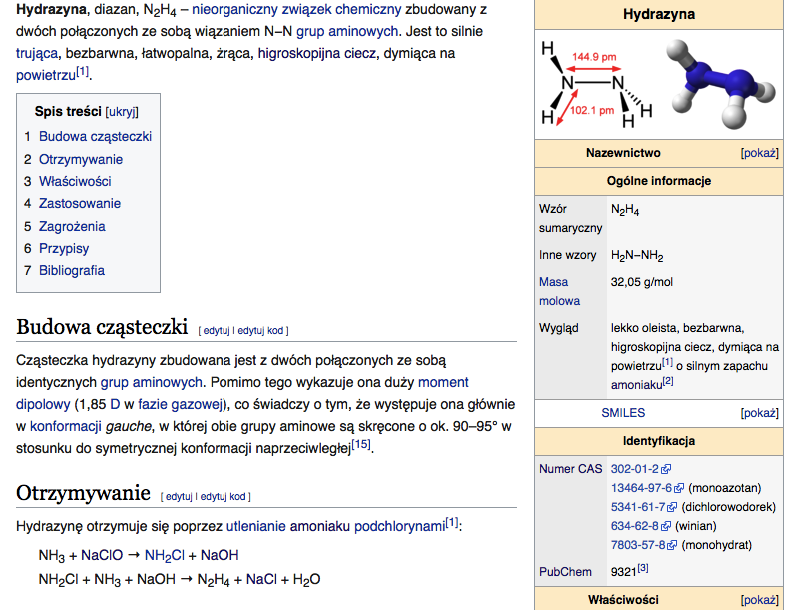Open external link icon beside CAS 634-62-8
Viewport: 788px width, 610px height.
tap(666, 526)
